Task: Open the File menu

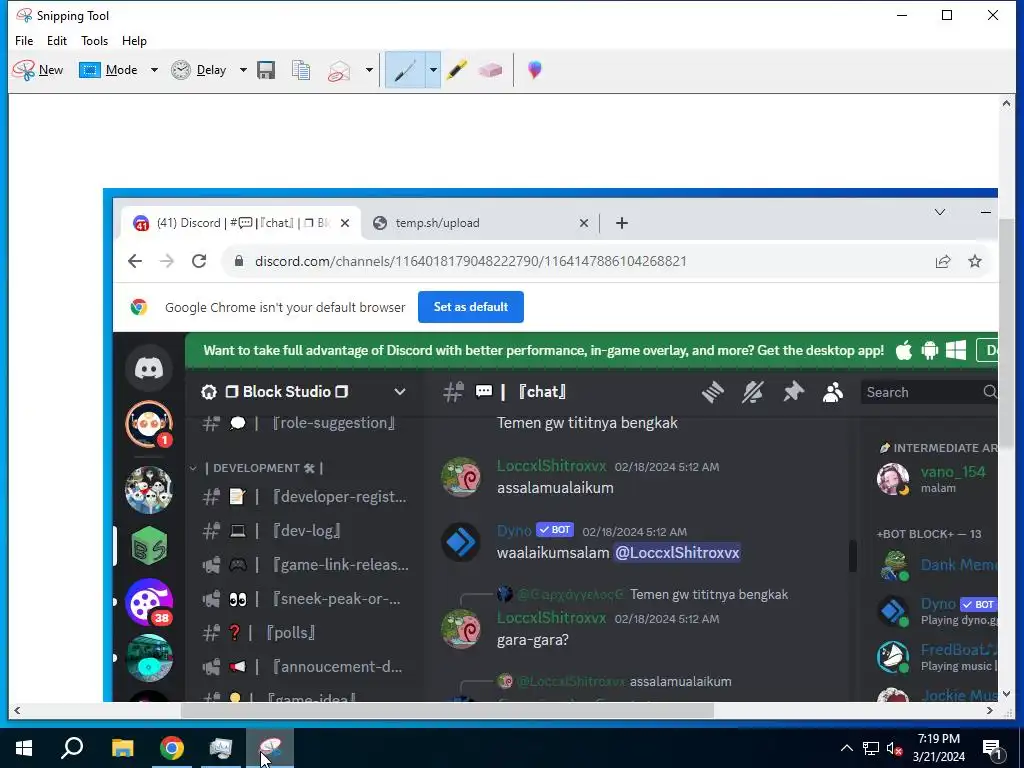Action: [24, 40]
